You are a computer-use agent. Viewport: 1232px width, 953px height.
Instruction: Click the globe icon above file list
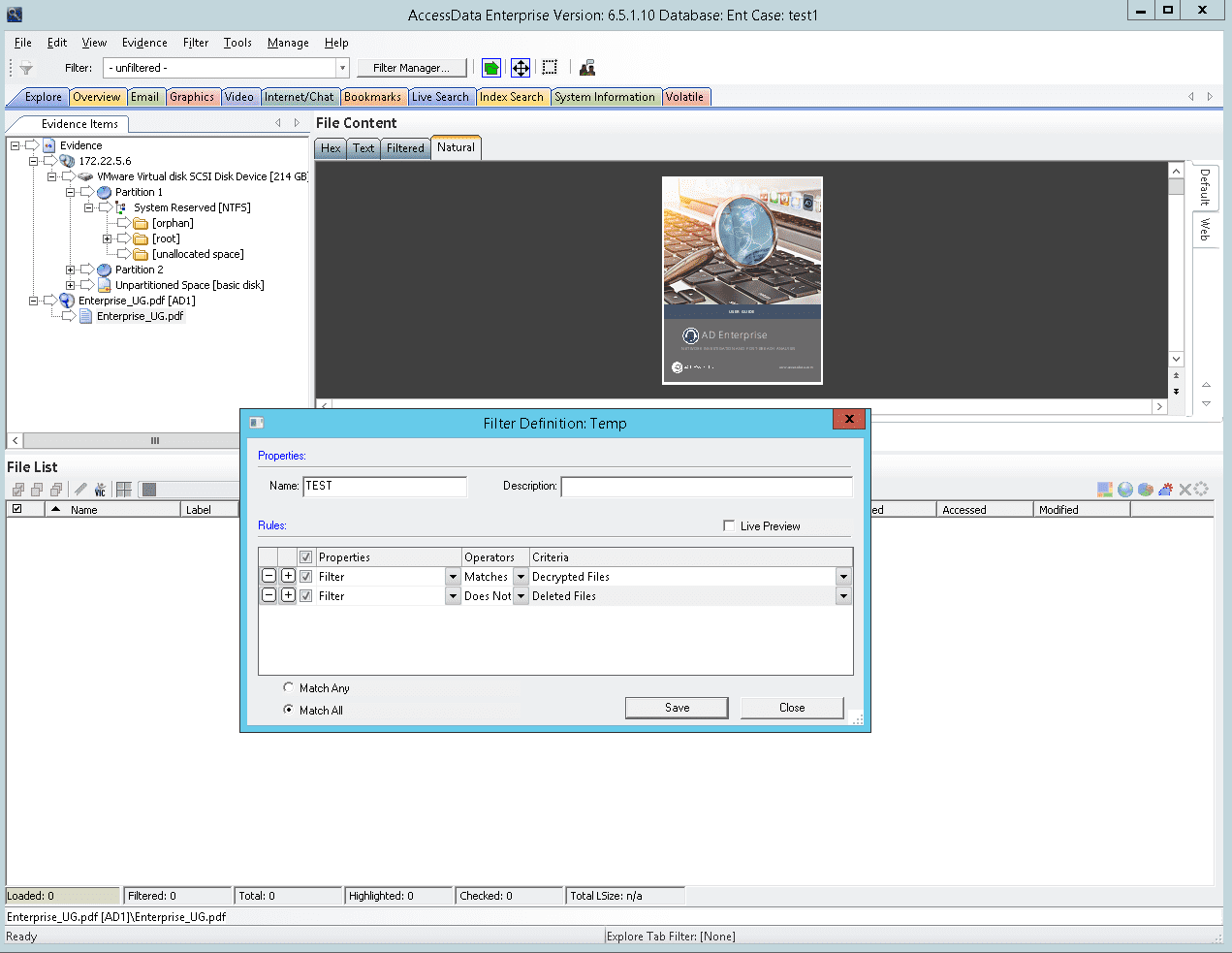click(x=1124, y=490)
